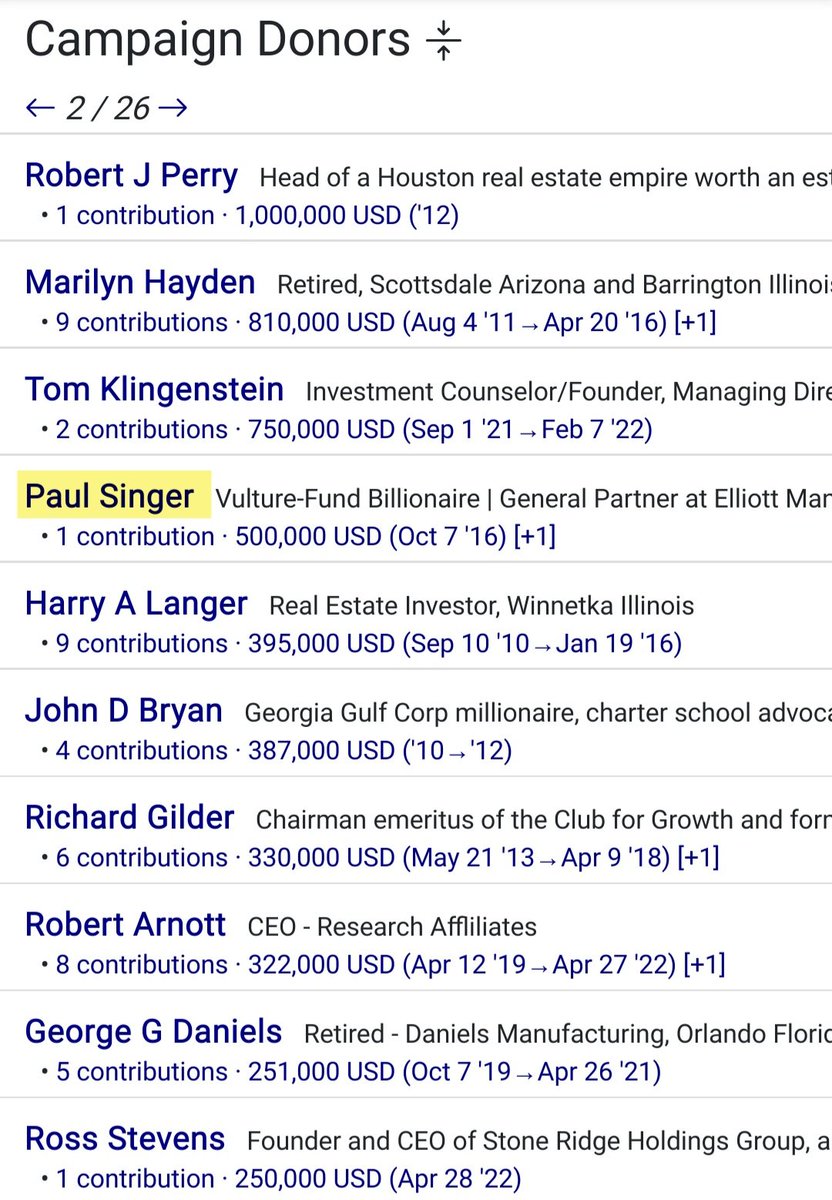Viewport: 832px width, 1200px height.
Task: Expand [+1] beside Marilyn Hayden contributions
Action: (x=695, y=323)
